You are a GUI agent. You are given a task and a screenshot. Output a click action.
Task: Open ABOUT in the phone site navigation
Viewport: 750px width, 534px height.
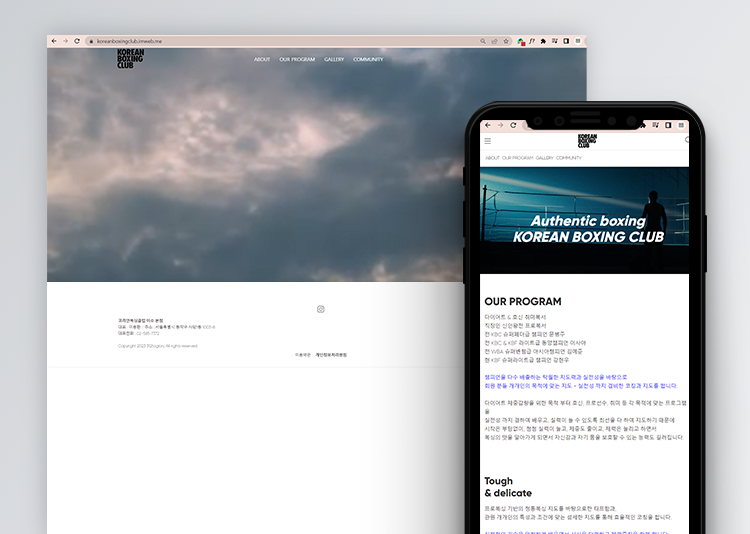point(492,158)
